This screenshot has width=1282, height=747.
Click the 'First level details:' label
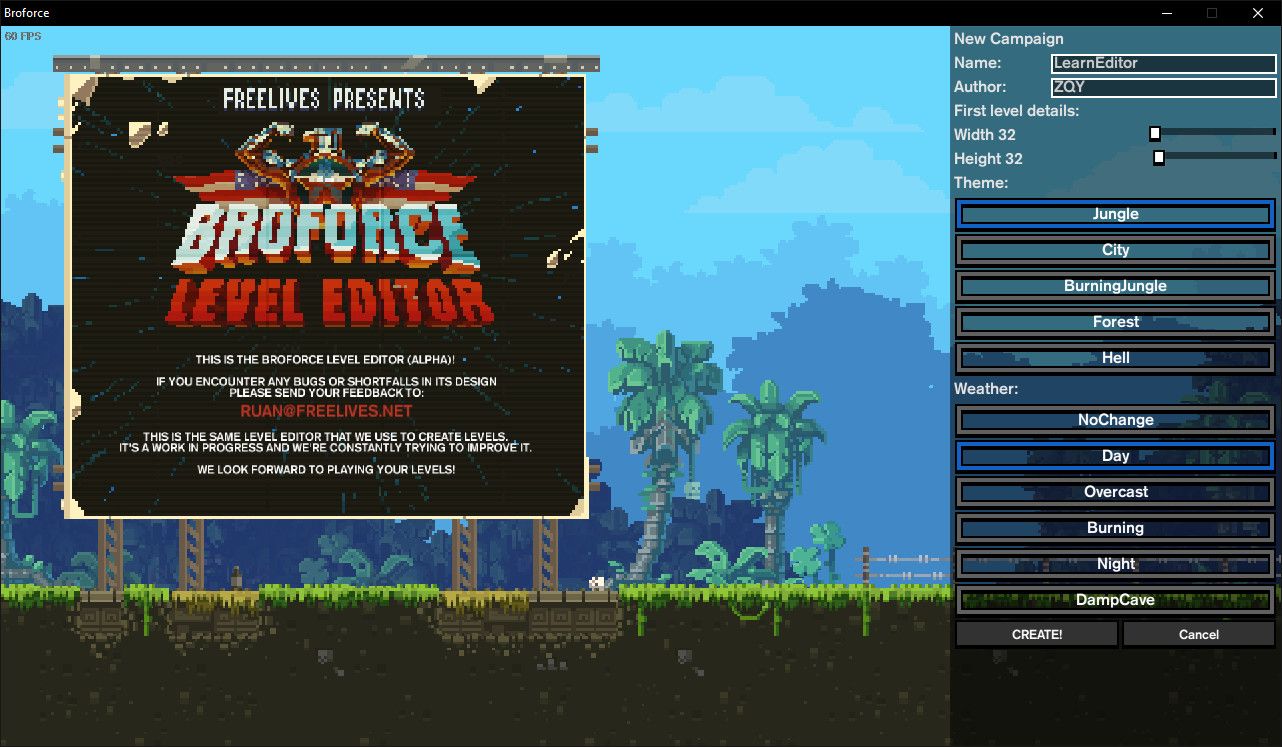1016,111
